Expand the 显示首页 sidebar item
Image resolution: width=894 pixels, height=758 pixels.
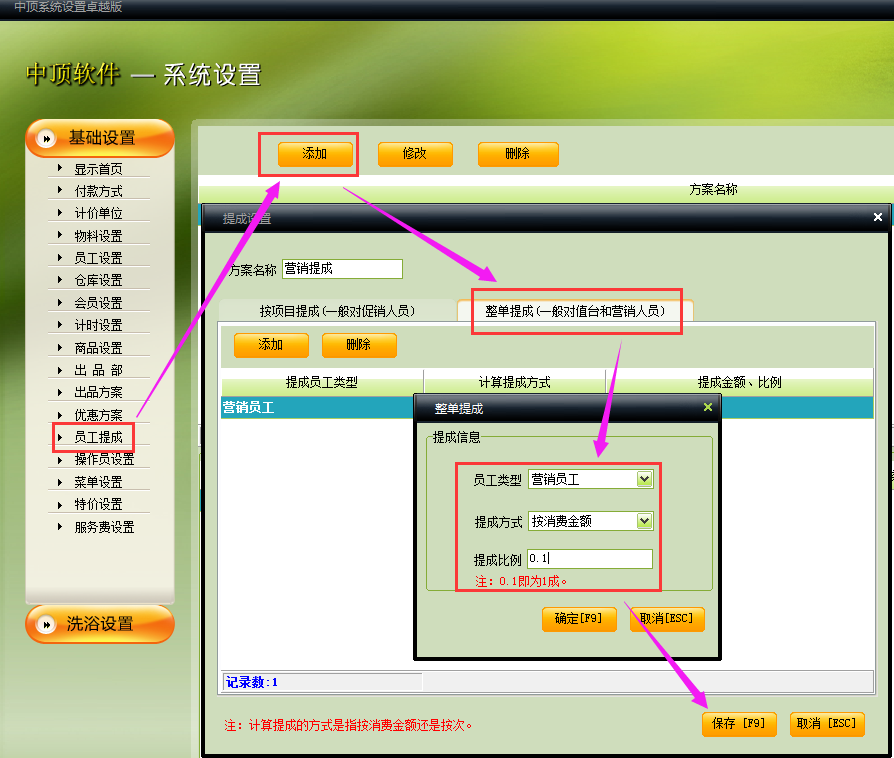(98, 169)
